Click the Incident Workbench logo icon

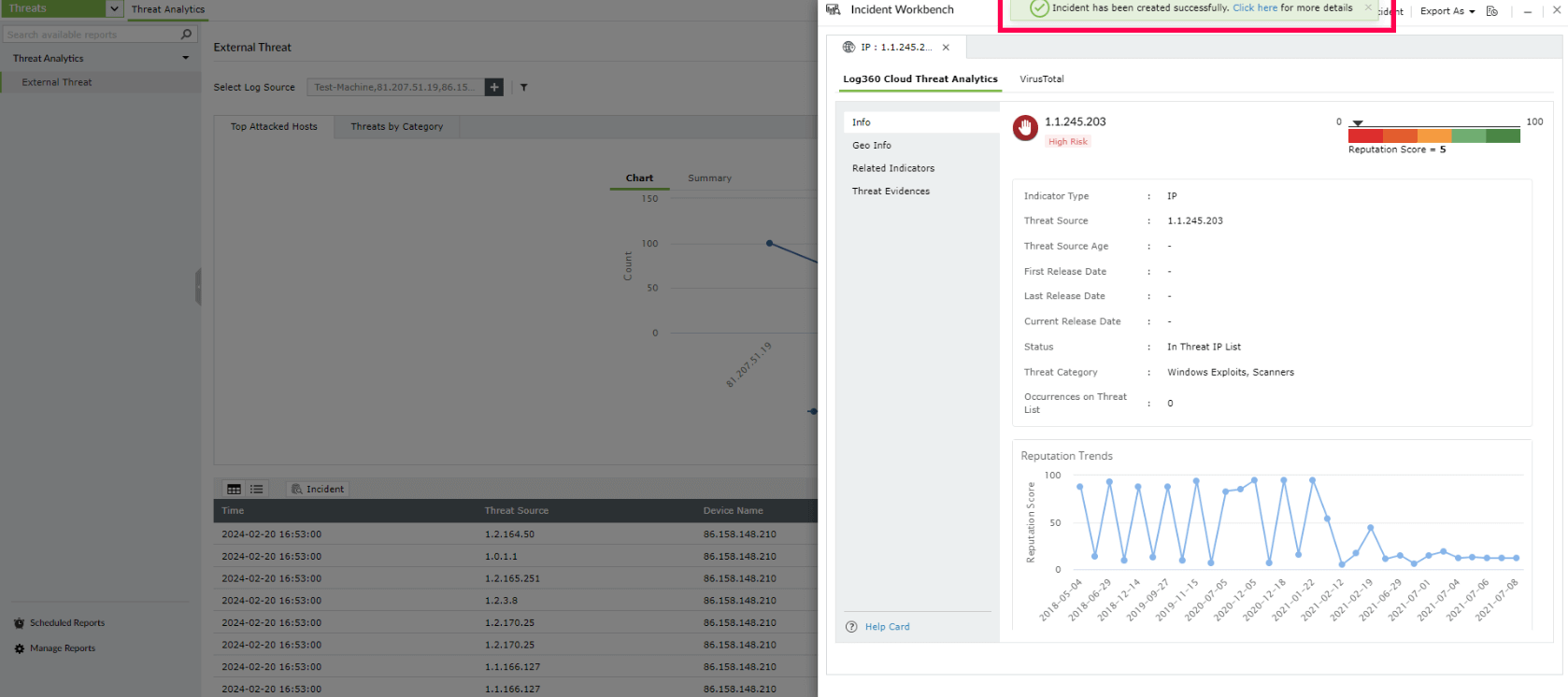pyautogui.click(x=834, y=9)
